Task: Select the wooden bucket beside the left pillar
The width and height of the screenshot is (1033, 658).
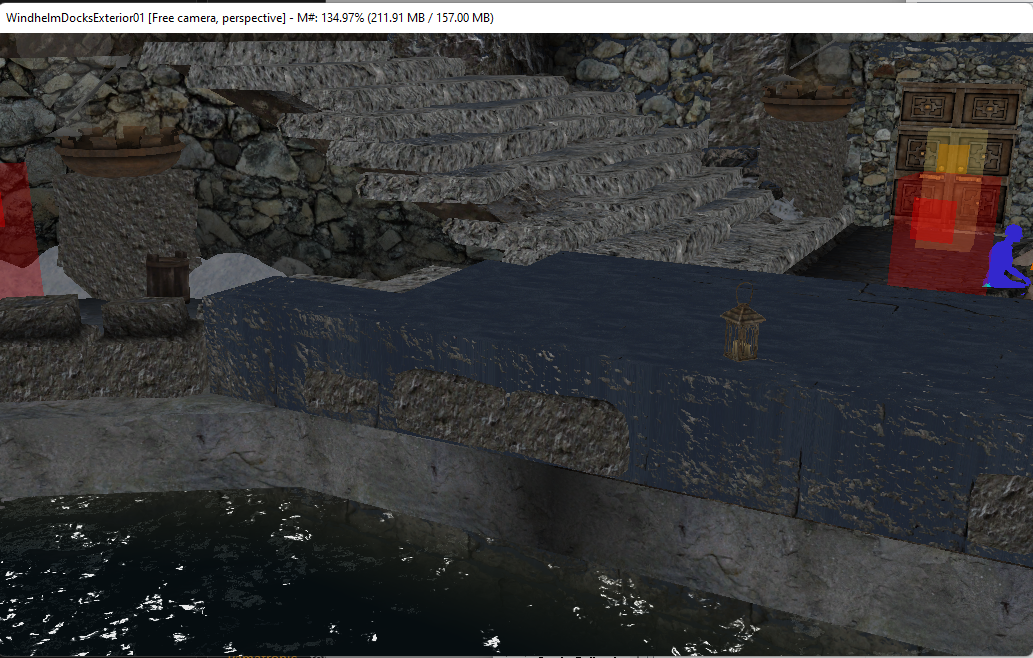Action: click(167, 275)
